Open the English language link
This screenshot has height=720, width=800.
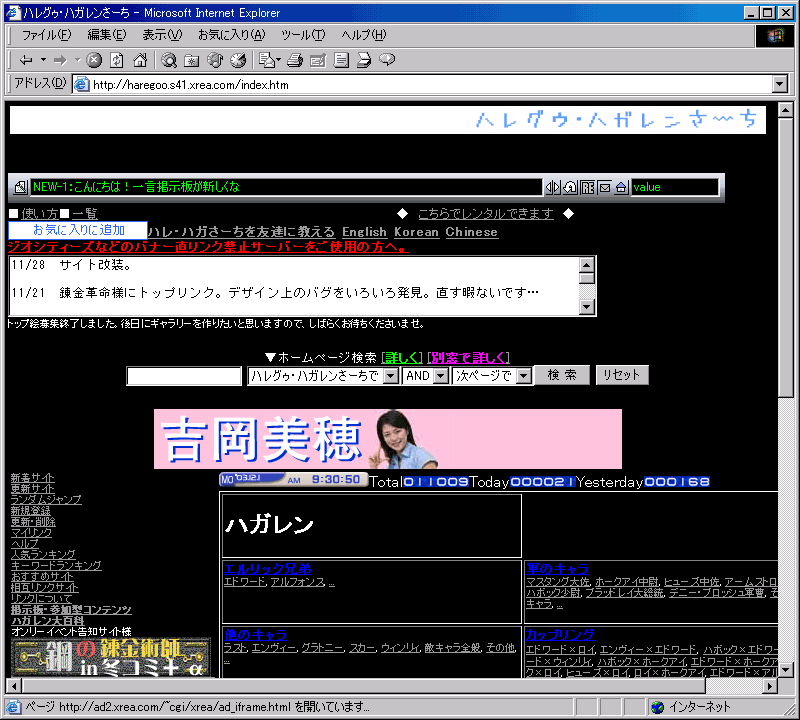(x=364, y=232)
